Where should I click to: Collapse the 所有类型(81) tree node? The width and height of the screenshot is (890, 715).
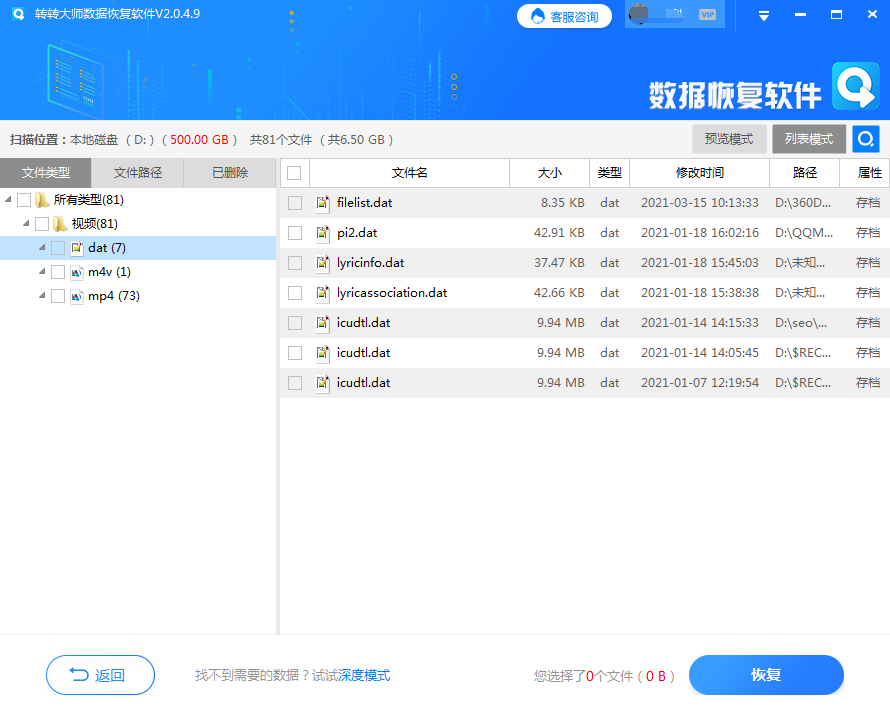click(10, 197)
